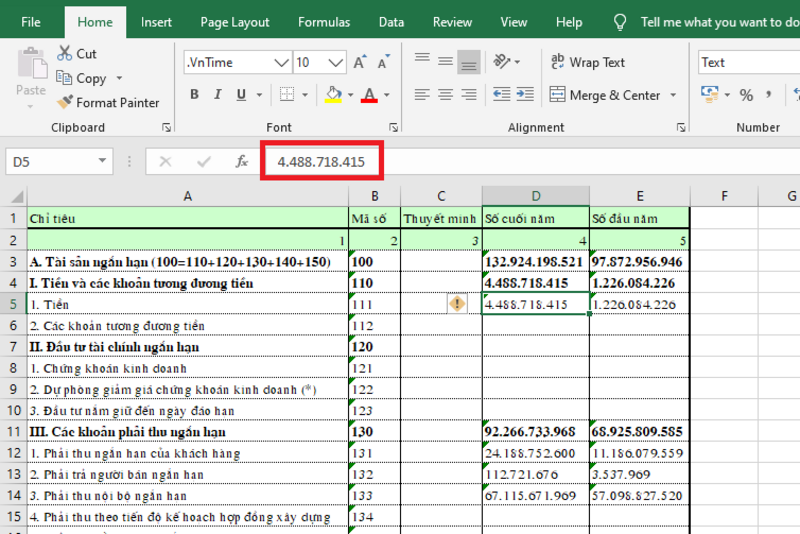The width and height of the screenshot is (800, 534).
Task: Open the Page Layout tab
Action: pos(235,22)
